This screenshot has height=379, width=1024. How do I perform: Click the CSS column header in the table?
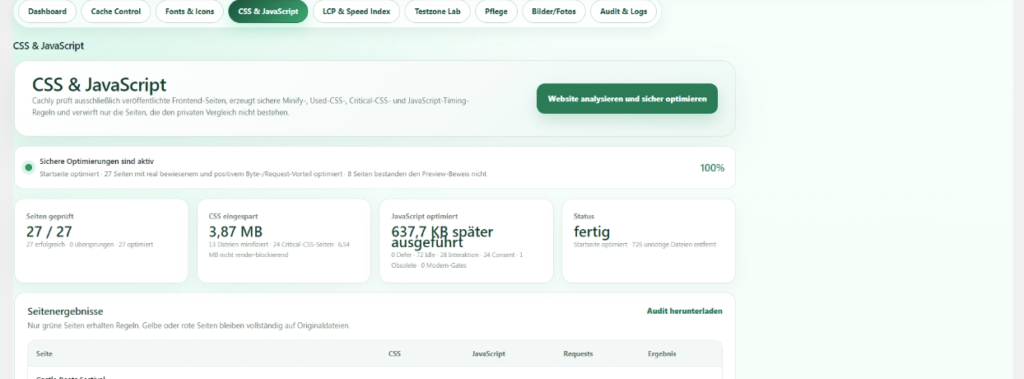[x=394, y=354]
